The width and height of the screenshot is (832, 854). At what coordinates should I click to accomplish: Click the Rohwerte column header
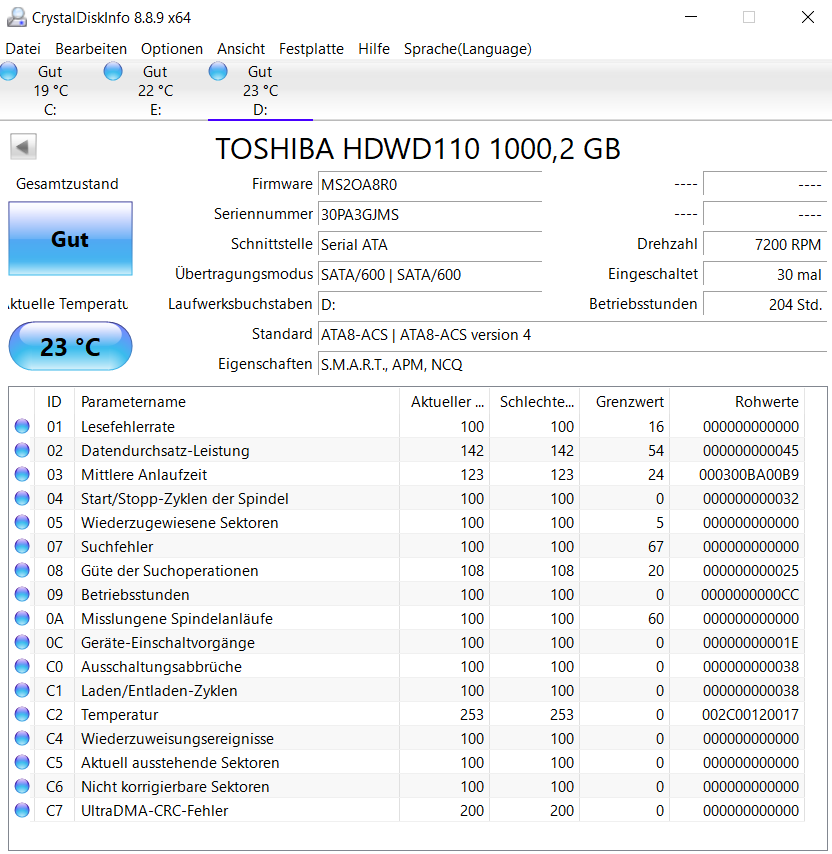(737, 402)
